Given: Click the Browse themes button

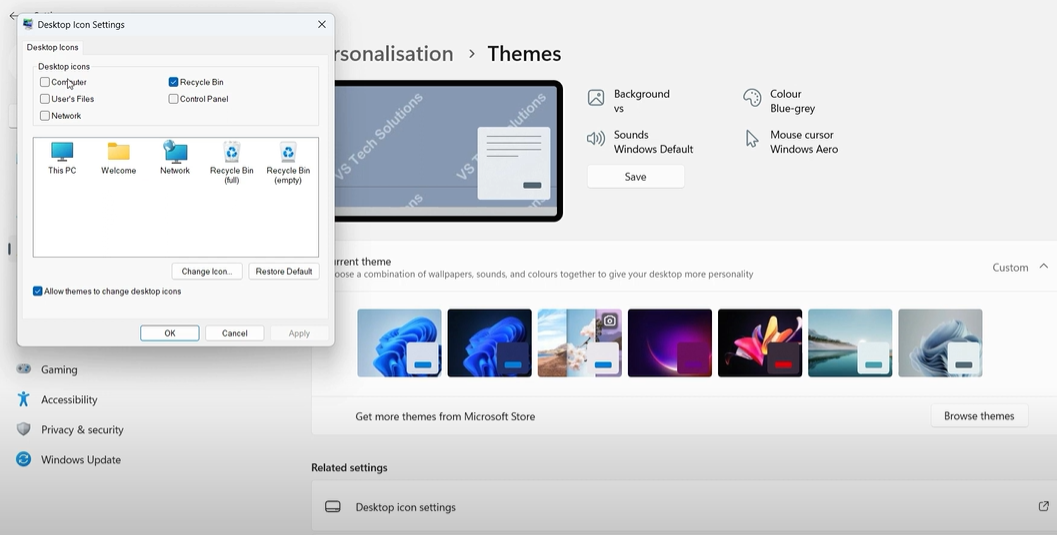Looking at the screenshot, I should (979, 416).
